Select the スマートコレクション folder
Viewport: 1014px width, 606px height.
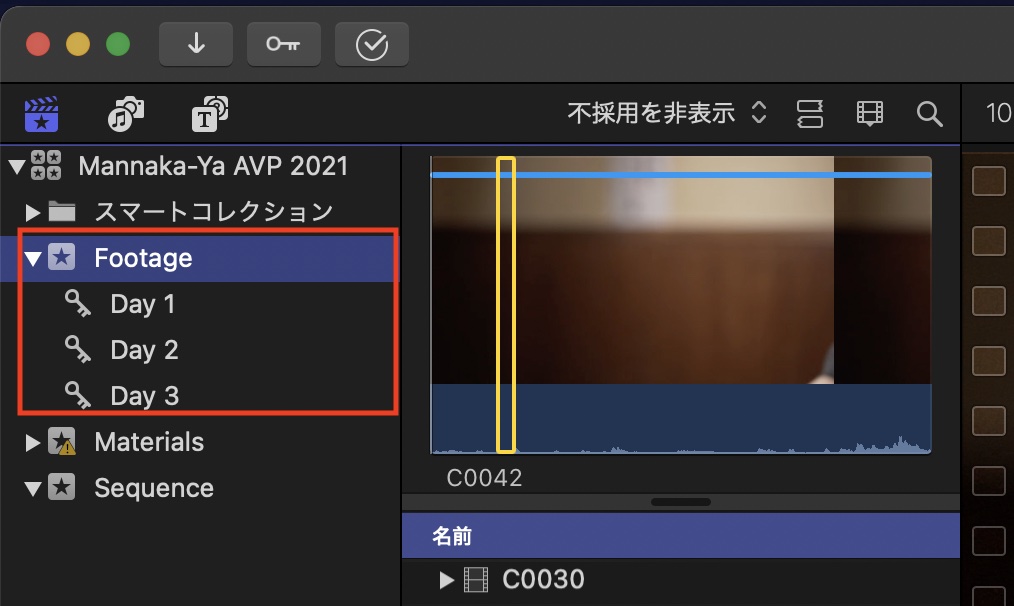coord(213,211)
